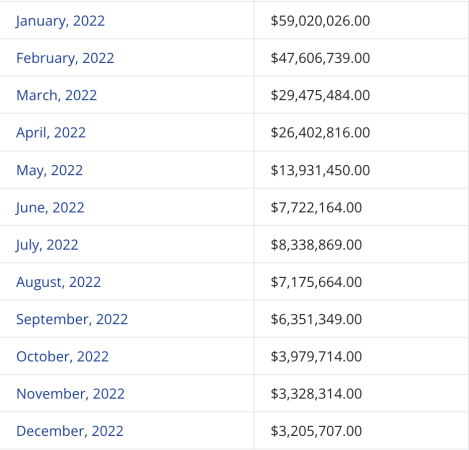Select the $13,931,450.00 amount cell
Screen dimensions: 469x450
coord(361,170)
